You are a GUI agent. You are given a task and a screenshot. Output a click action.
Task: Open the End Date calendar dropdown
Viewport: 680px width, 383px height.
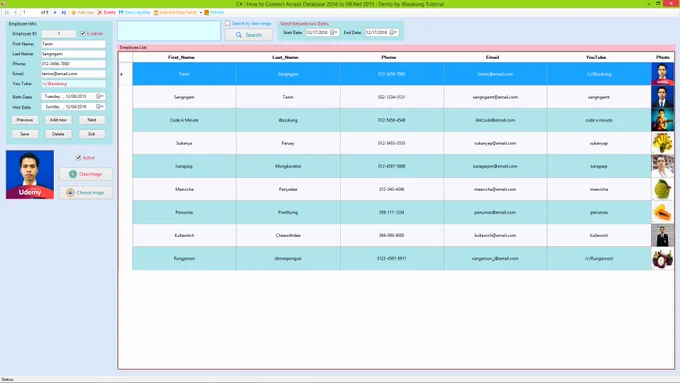point(393,33)
